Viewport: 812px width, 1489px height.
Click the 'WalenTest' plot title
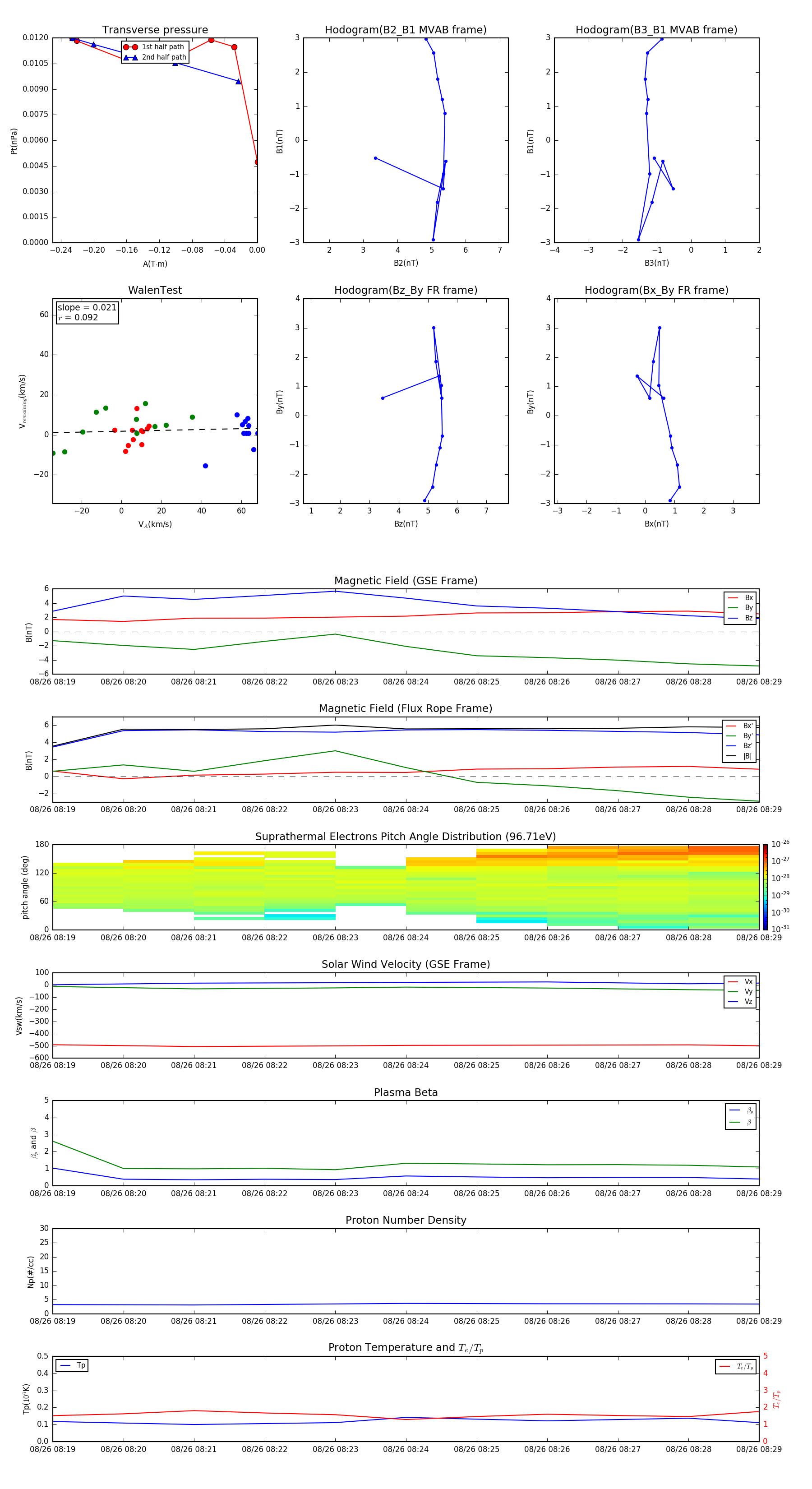155,290
